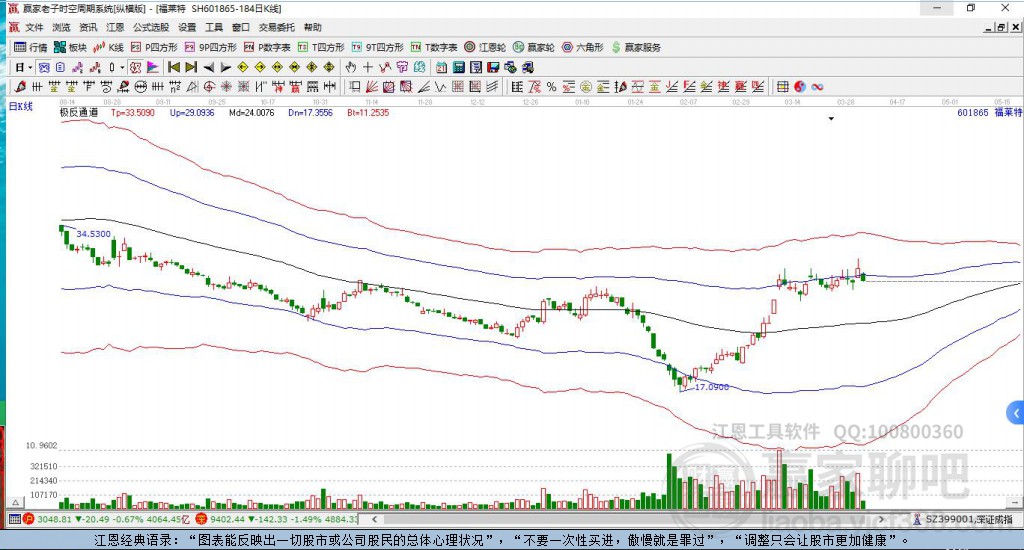Open the 板块 sector view
This screenshot has height=550, width=1024.
71,47
